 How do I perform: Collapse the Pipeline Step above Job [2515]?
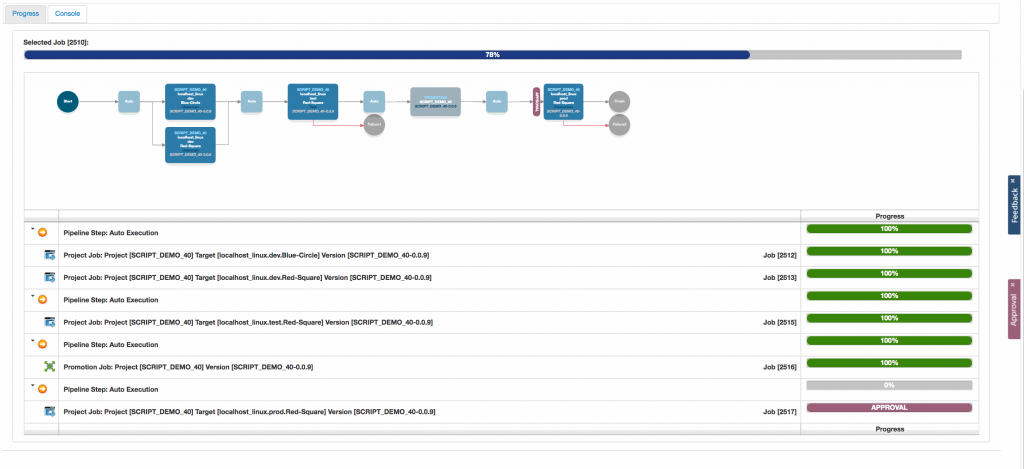pos(32,297)
